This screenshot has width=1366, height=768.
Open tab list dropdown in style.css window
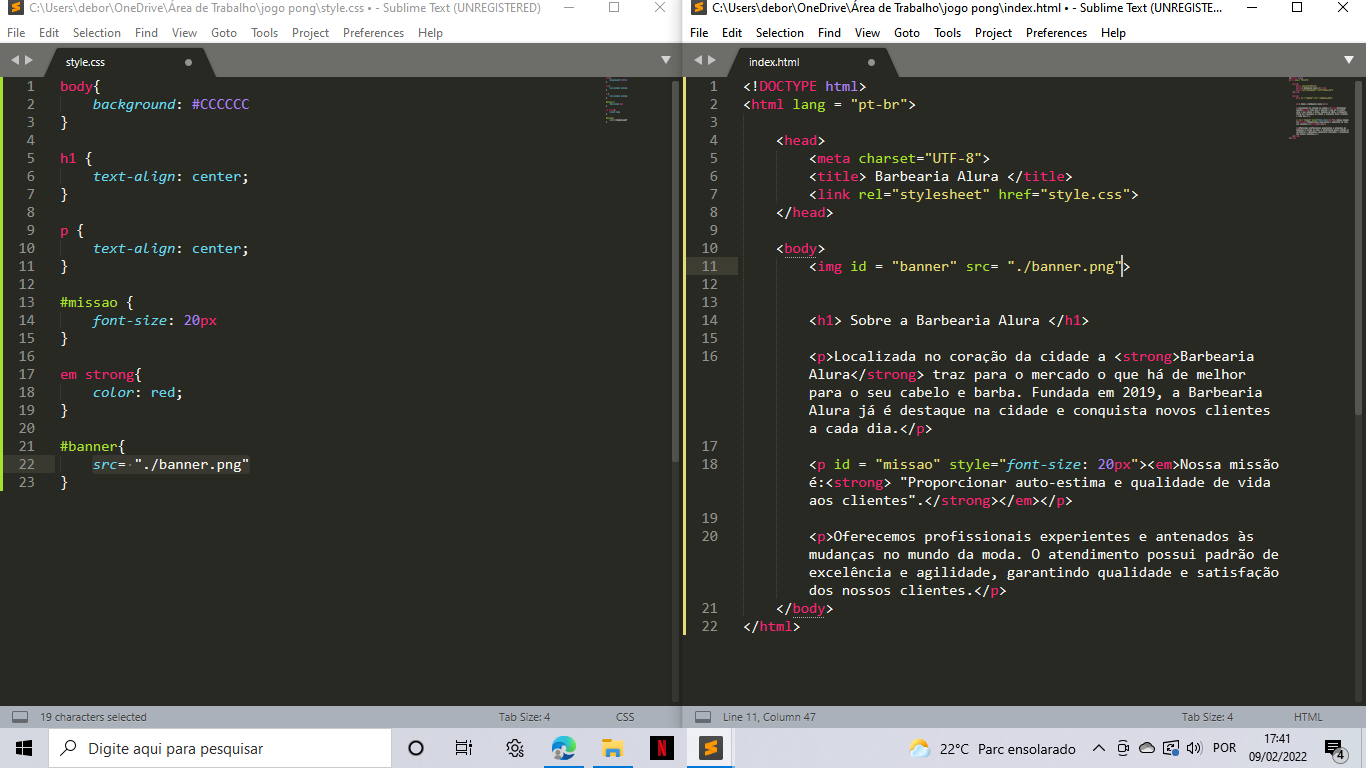[666, 61]
